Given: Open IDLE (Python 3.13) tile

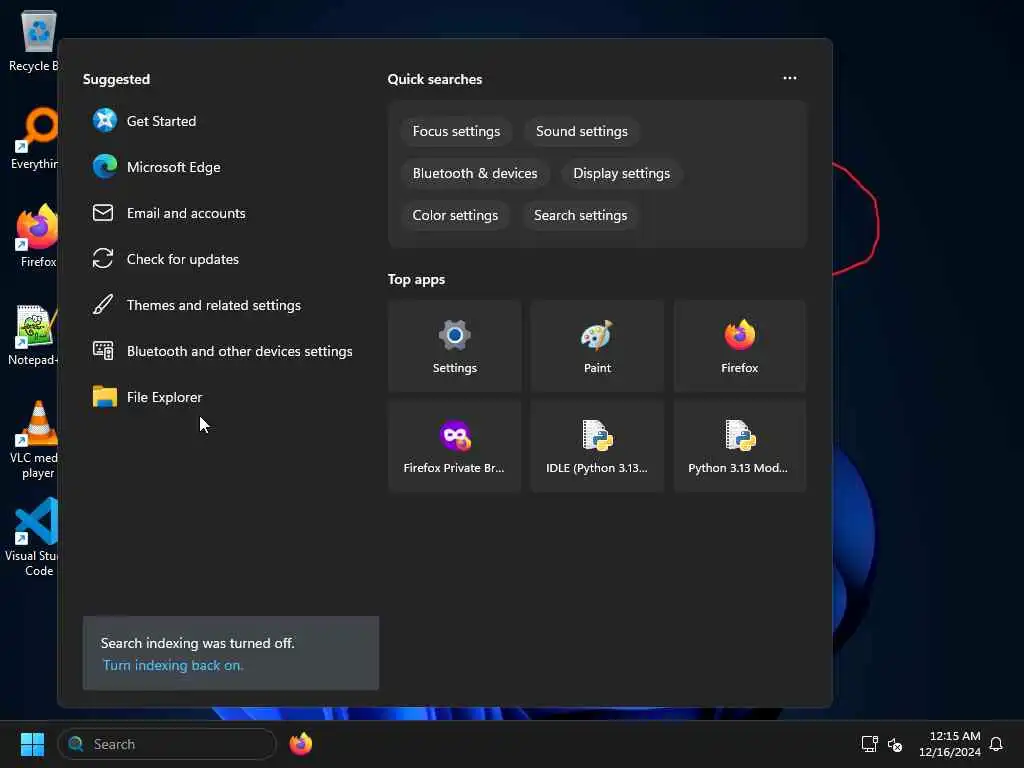Looking at the screenshot, I should 597,446.
